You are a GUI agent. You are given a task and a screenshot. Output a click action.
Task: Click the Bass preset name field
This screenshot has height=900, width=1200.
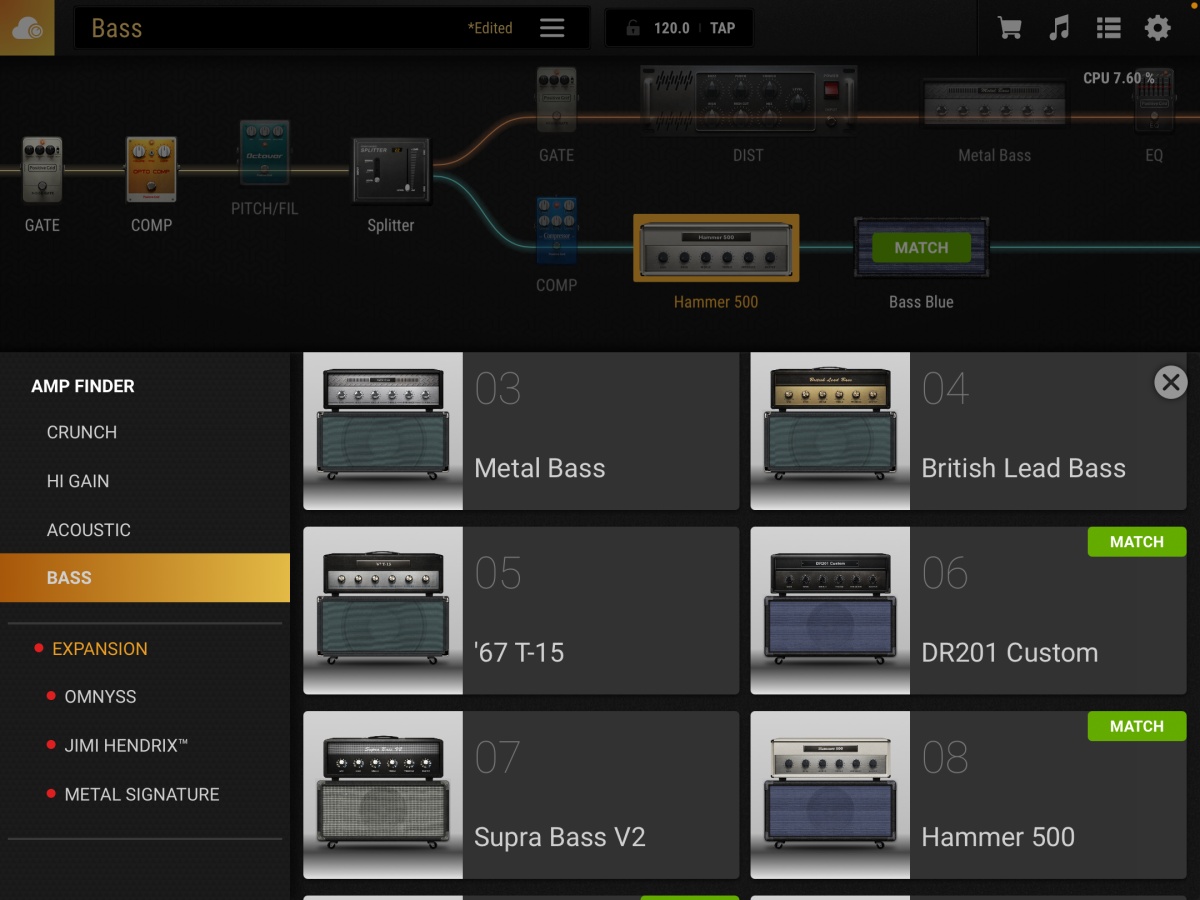(x=331, y=28)
